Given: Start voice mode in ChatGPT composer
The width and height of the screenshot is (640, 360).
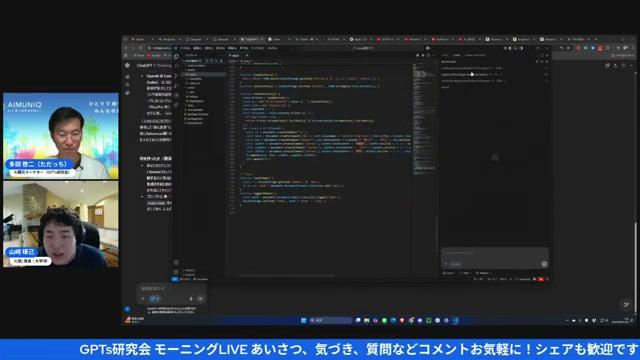Looking at the screenshot, I should tap(200, 299).
